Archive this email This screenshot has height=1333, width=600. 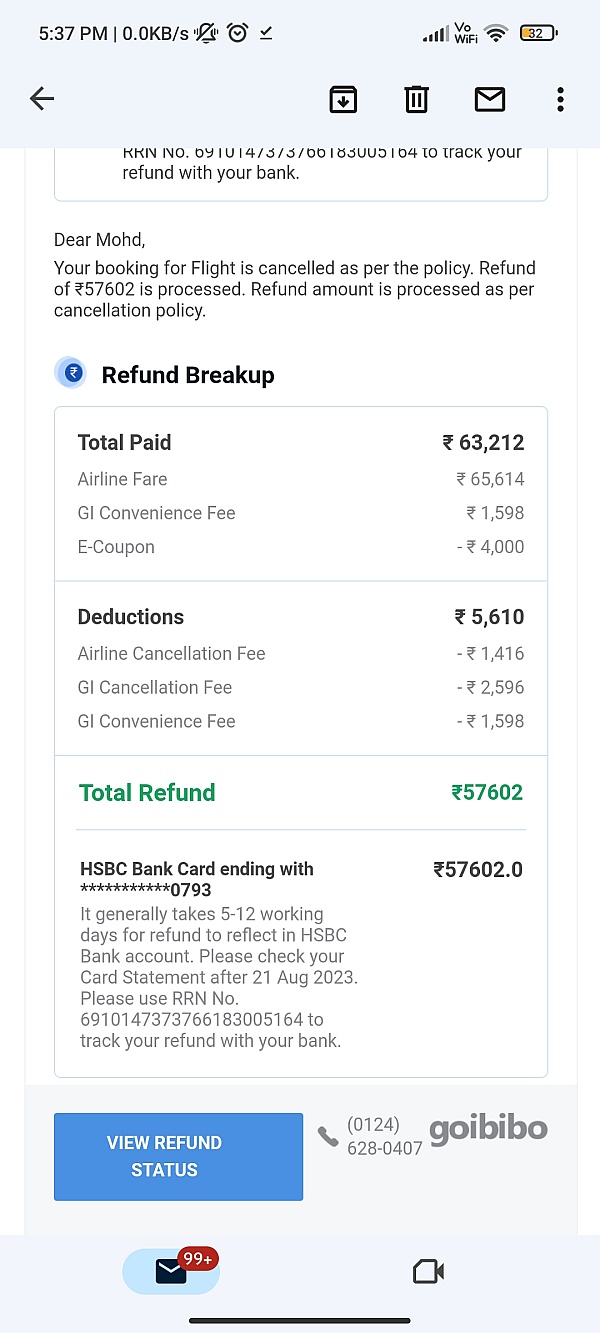343,99
